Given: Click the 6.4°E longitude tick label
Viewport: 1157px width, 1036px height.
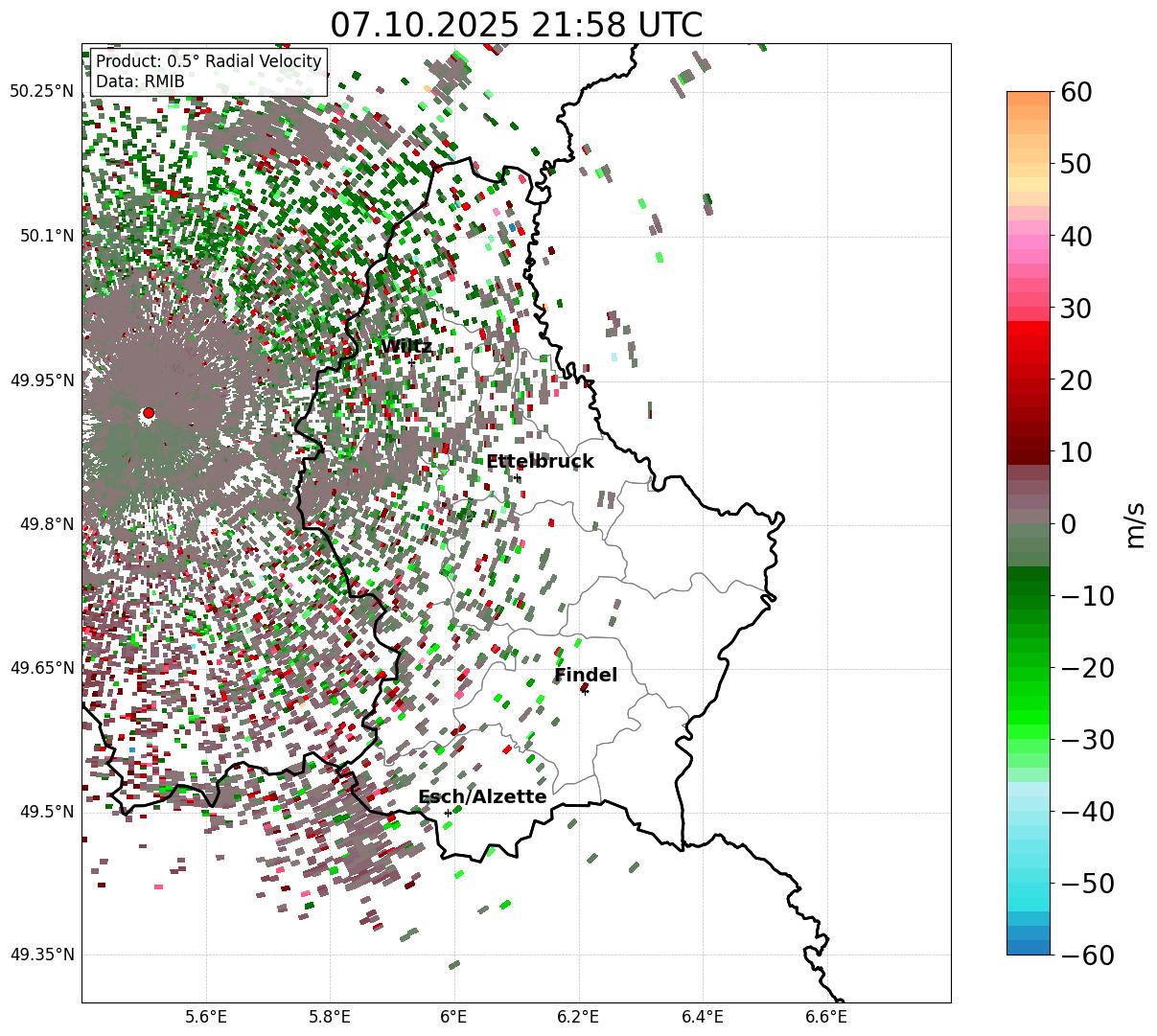Looking at the screenshot, I should coord(703,1017).
